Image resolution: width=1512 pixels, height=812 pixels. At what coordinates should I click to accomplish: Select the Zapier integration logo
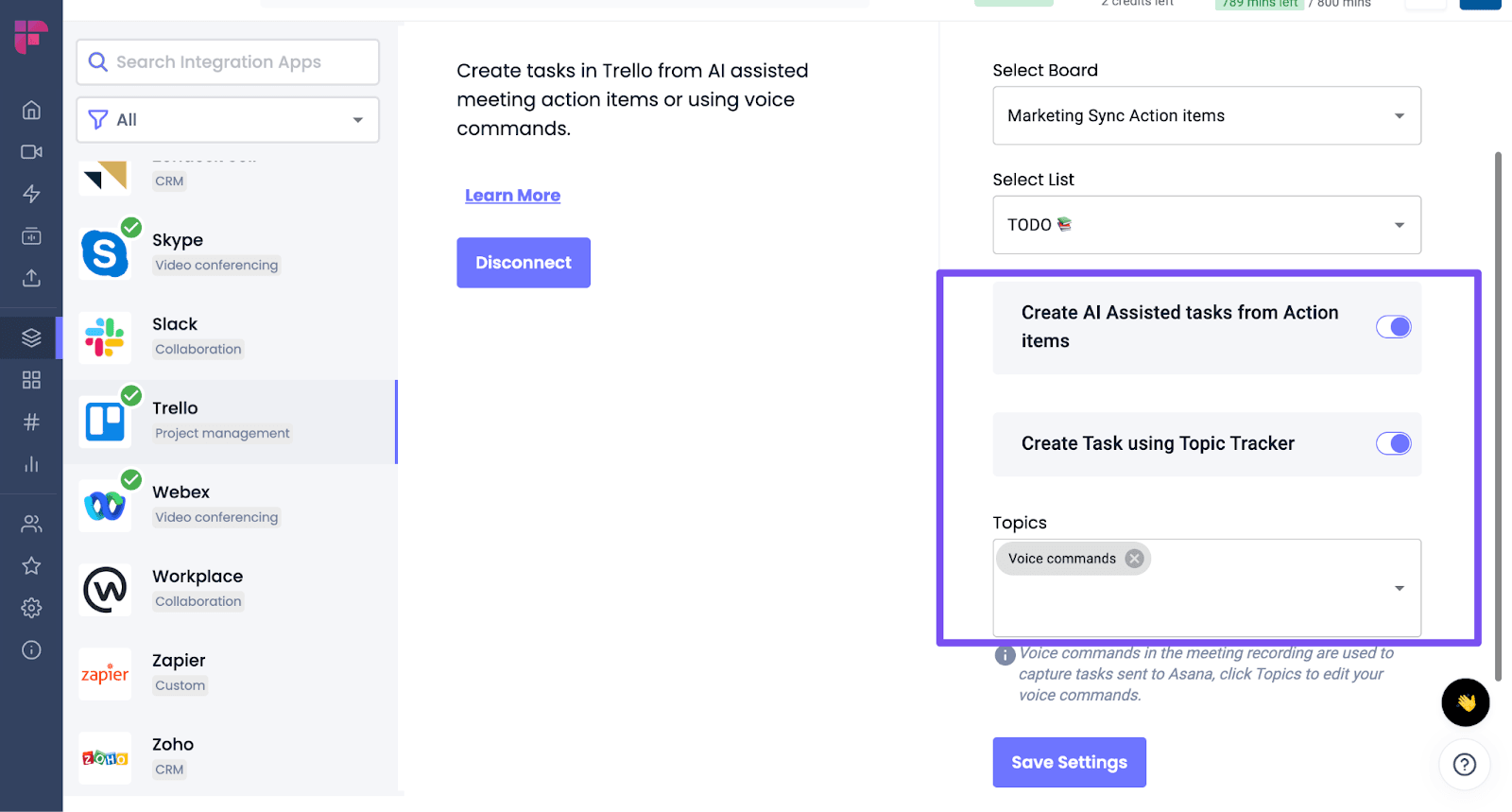pos(105,674)
